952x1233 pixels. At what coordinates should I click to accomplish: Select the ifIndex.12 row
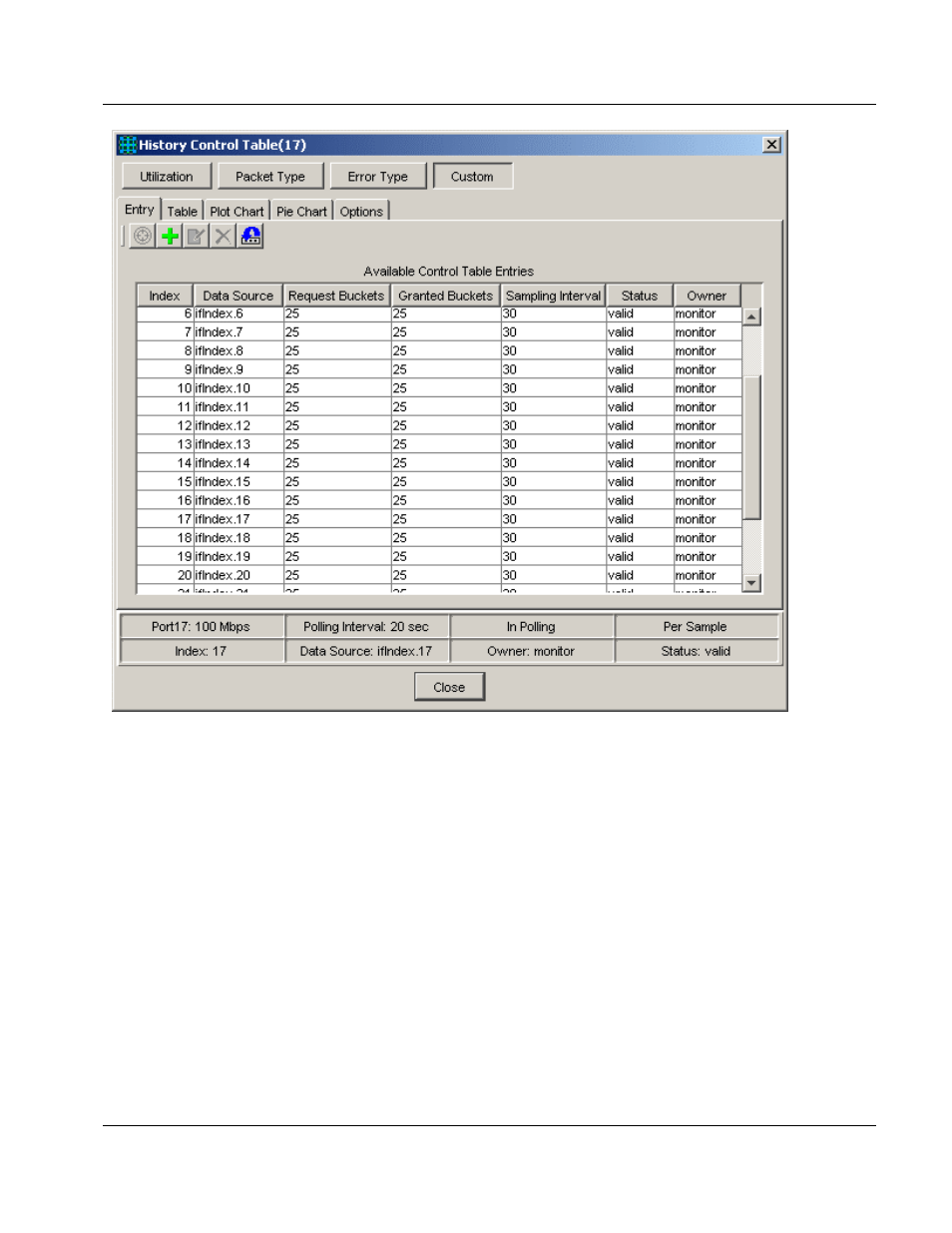[439, 425]
